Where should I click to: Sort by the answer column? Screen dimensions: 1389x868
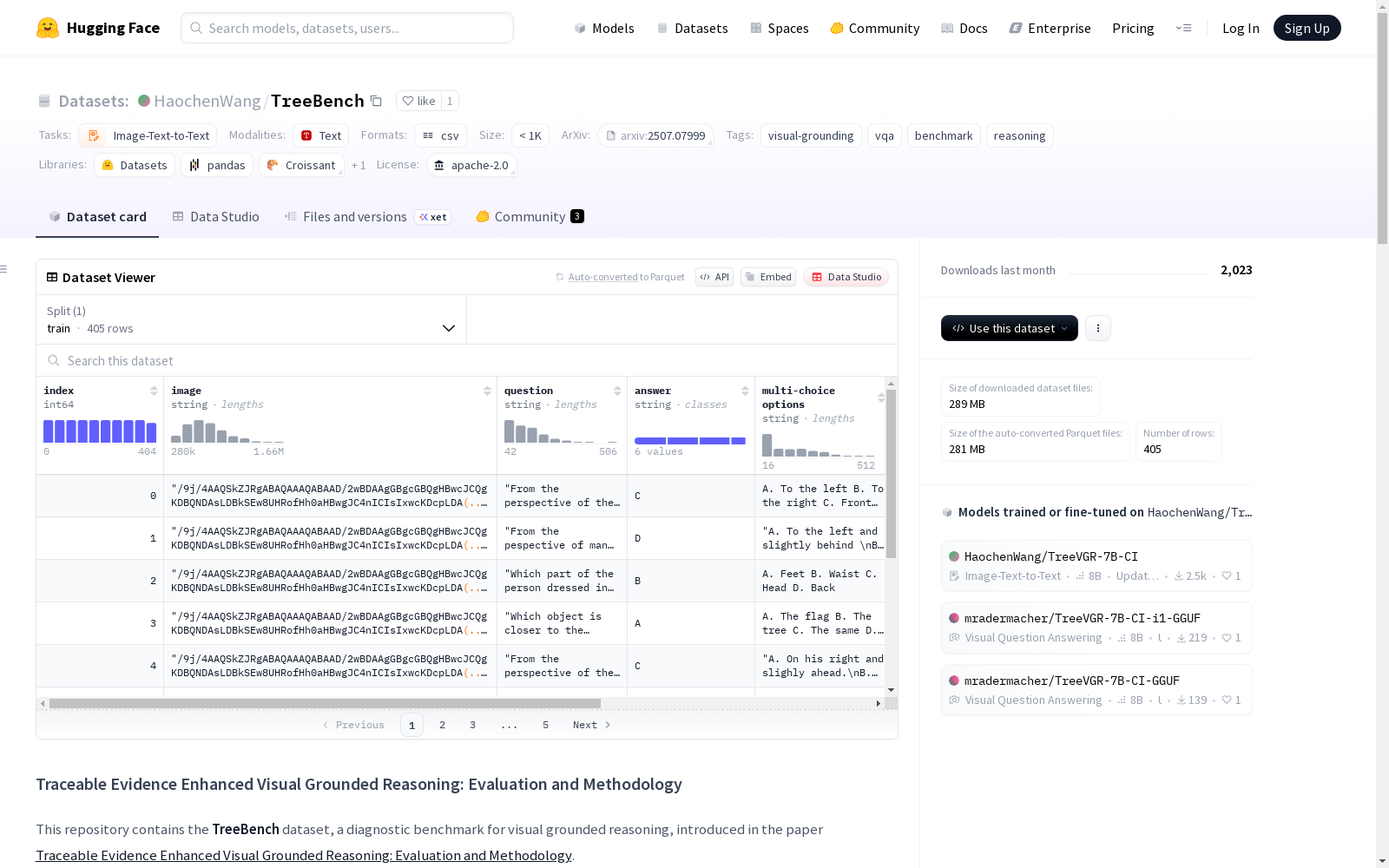(745, 391)
